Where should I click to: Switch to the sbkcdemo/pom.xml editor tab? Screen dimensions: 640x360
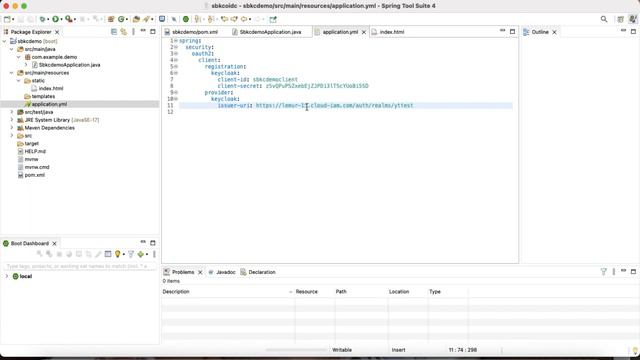194,32
